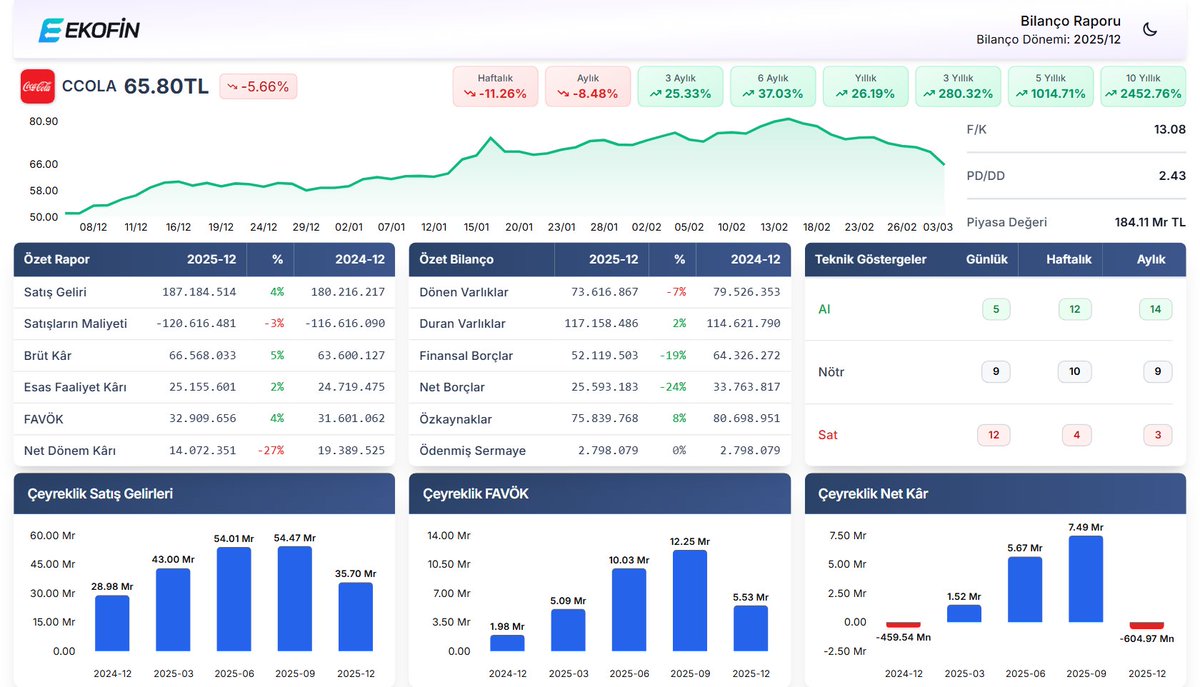Click the Özet Bilanço table header

tap(457, 259)
